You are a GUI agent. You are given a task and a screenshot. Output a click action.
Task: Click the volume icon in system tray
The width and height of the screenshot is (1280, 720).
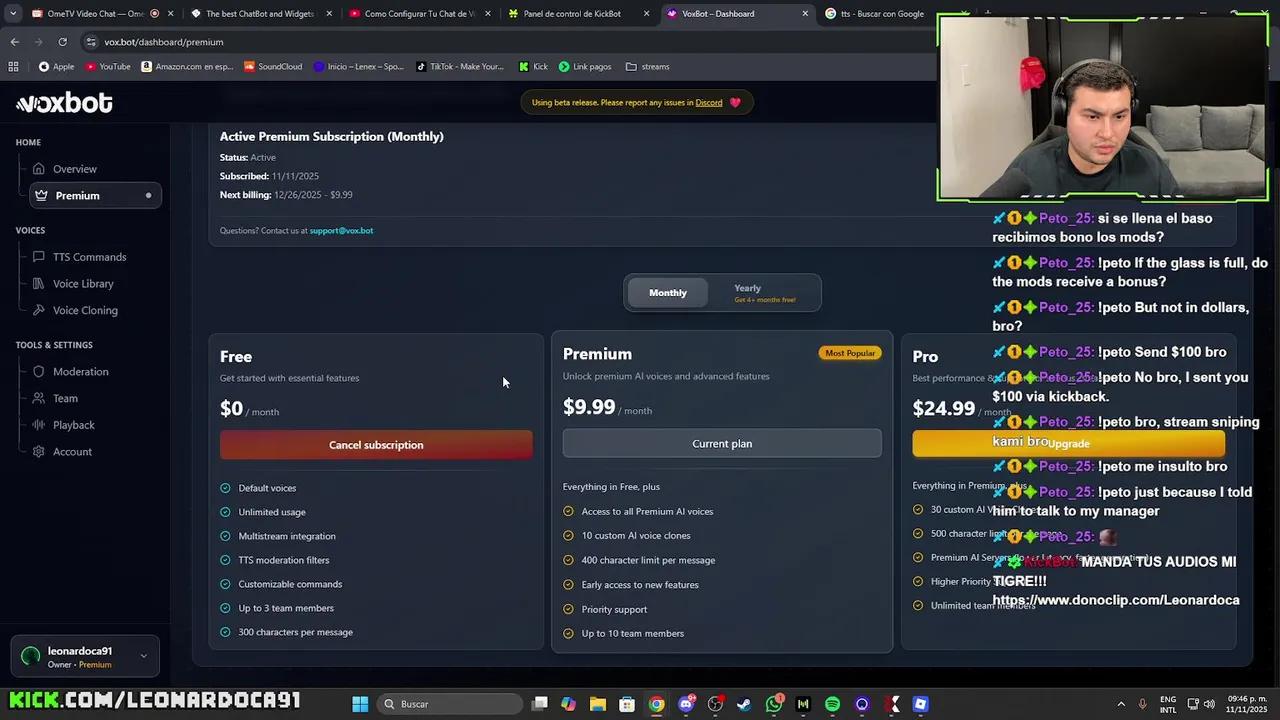(1209, 704)
